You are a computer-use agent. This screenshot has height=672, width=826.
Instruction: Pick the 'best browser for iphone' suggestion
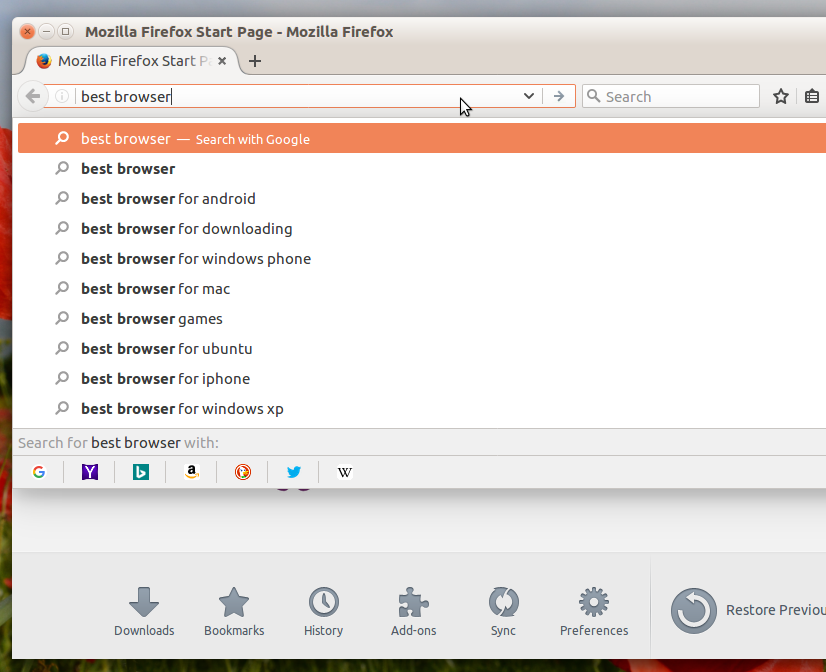pos(422,379)
